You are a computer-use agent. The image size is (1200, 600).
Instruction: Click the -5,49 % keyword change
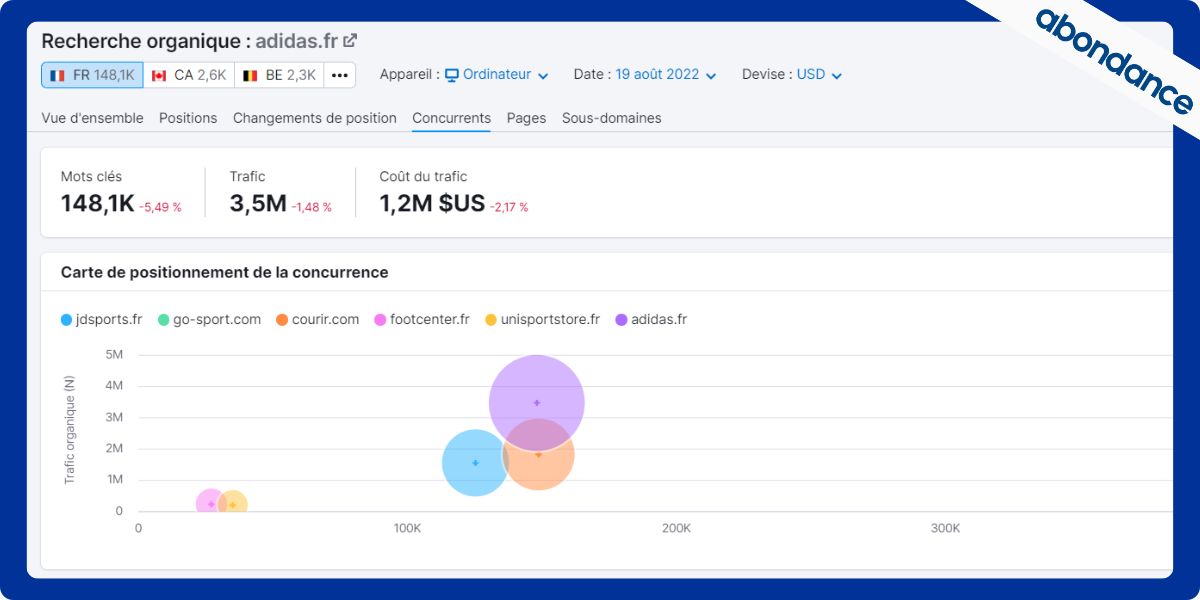(x=161, y=207)
